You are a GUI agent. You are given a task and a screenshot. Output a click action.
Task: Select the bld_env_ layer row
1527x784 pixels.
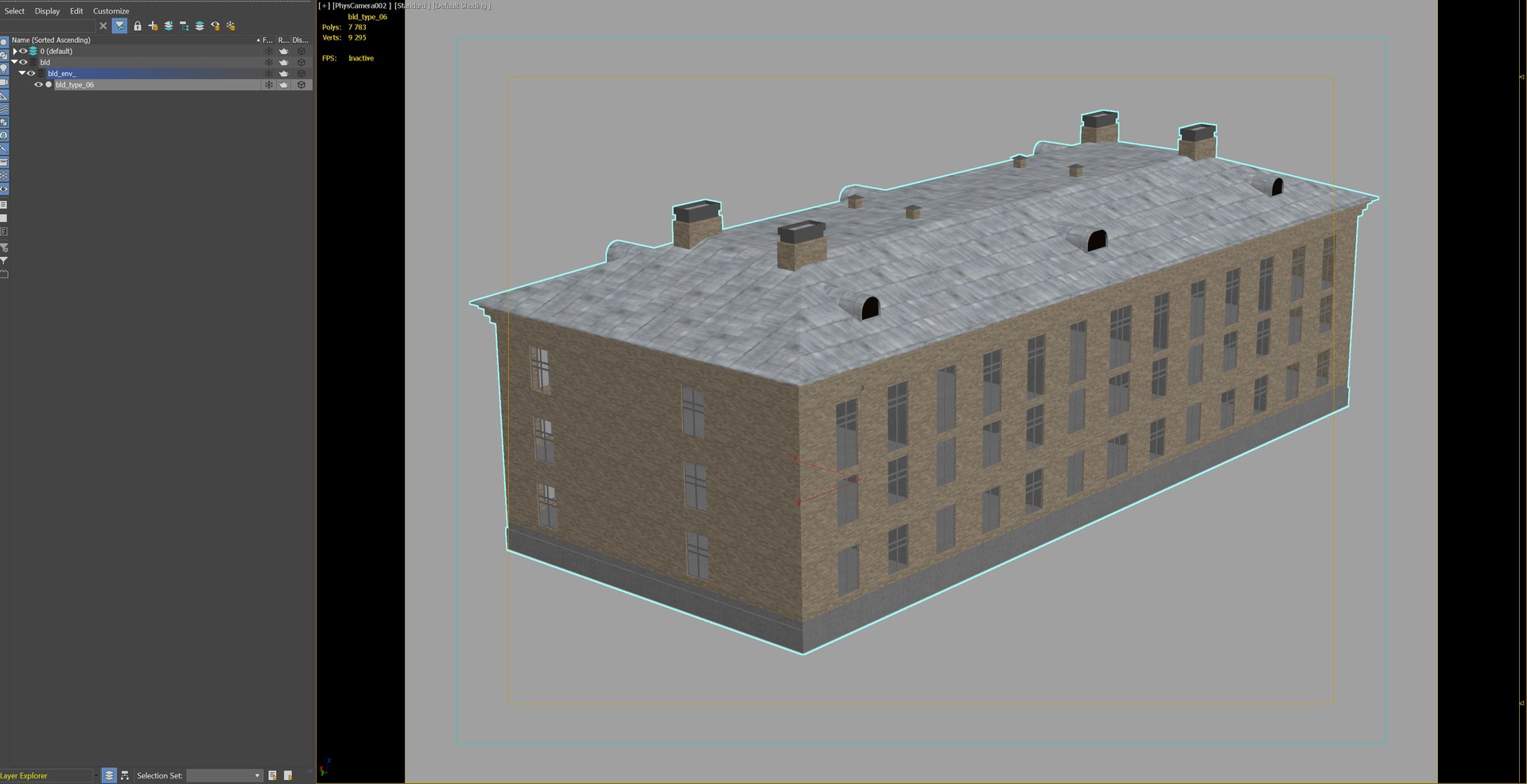pos(152,73)
